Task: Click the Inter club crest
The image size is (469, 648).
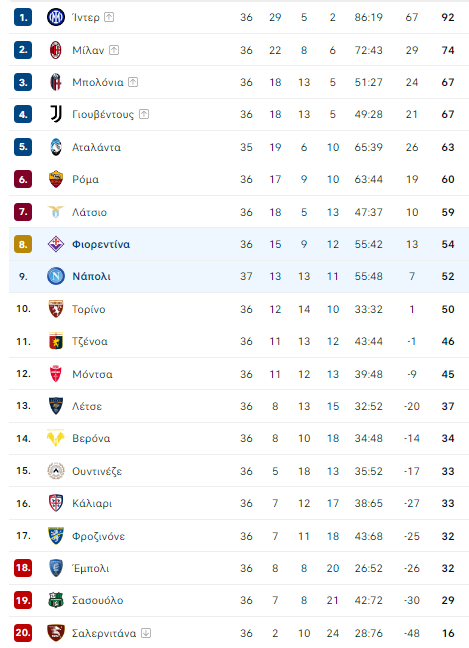Action: [56, 17]
